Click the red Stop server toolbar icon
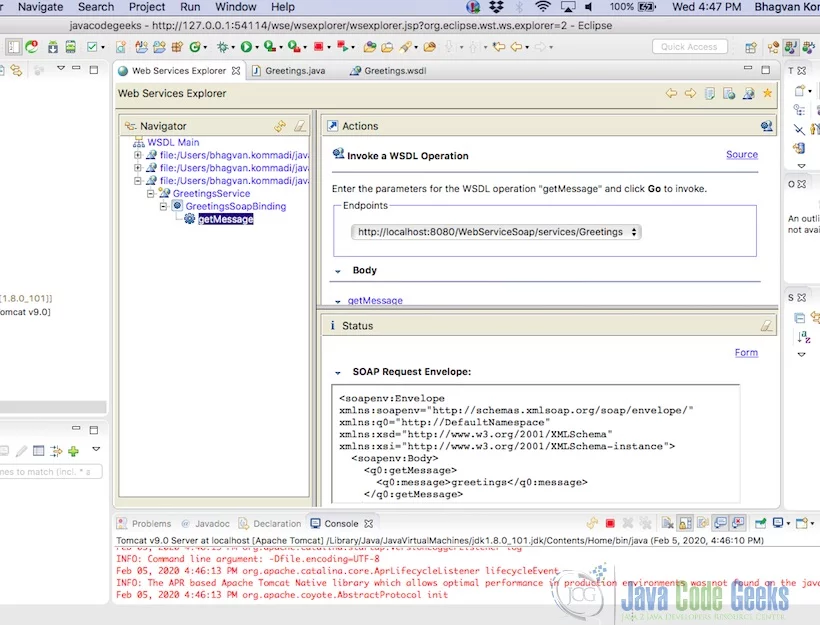The width and height of the screenshot is (820, 625). coord(318,47)
